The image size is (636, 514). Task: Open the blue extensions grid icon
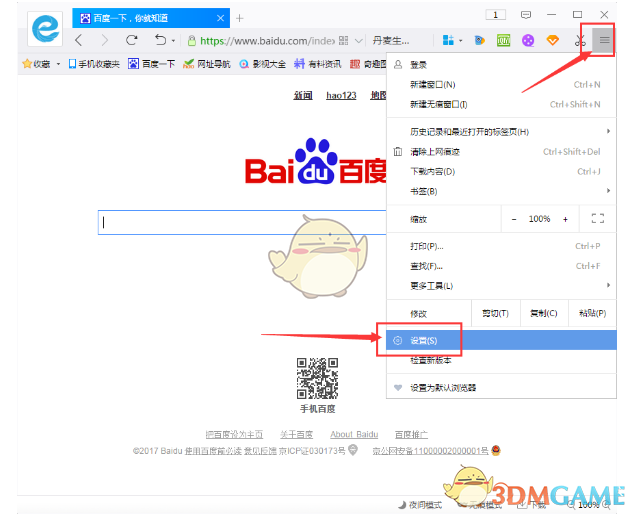pos(448,40)
